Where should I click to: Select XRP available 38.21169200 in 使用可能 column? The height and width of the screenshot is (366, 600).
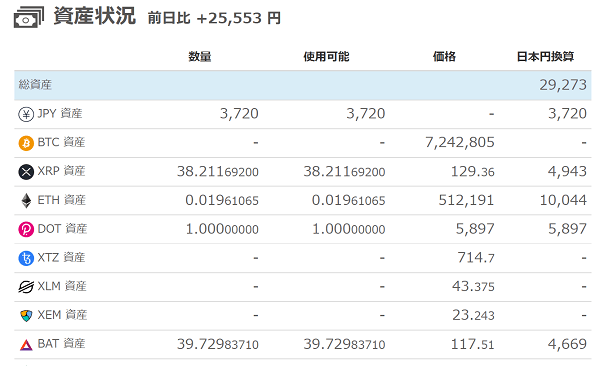344,171
